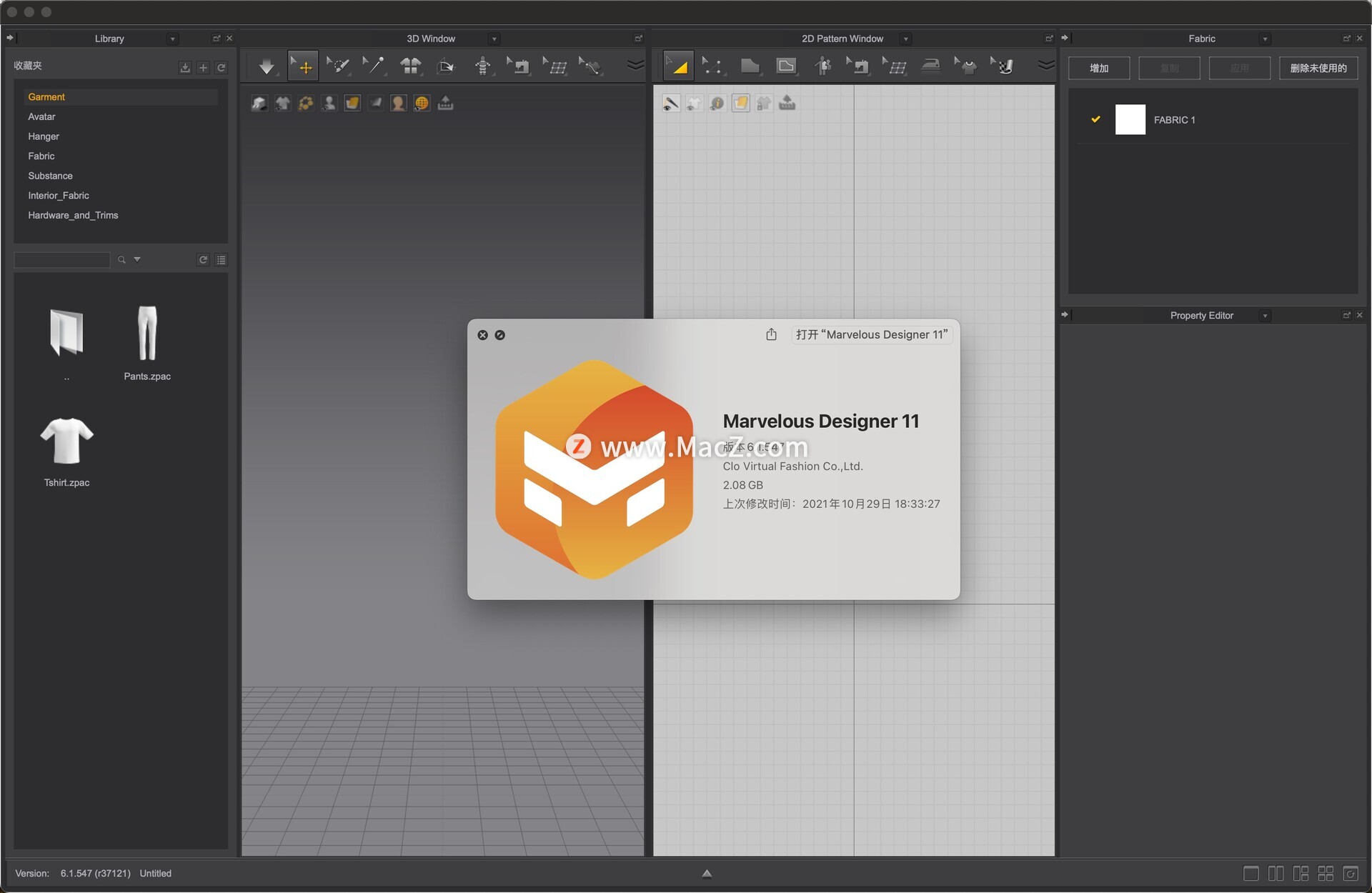
Task: Select the 2D T-shirt graphic tool
Action: (965, 66)
